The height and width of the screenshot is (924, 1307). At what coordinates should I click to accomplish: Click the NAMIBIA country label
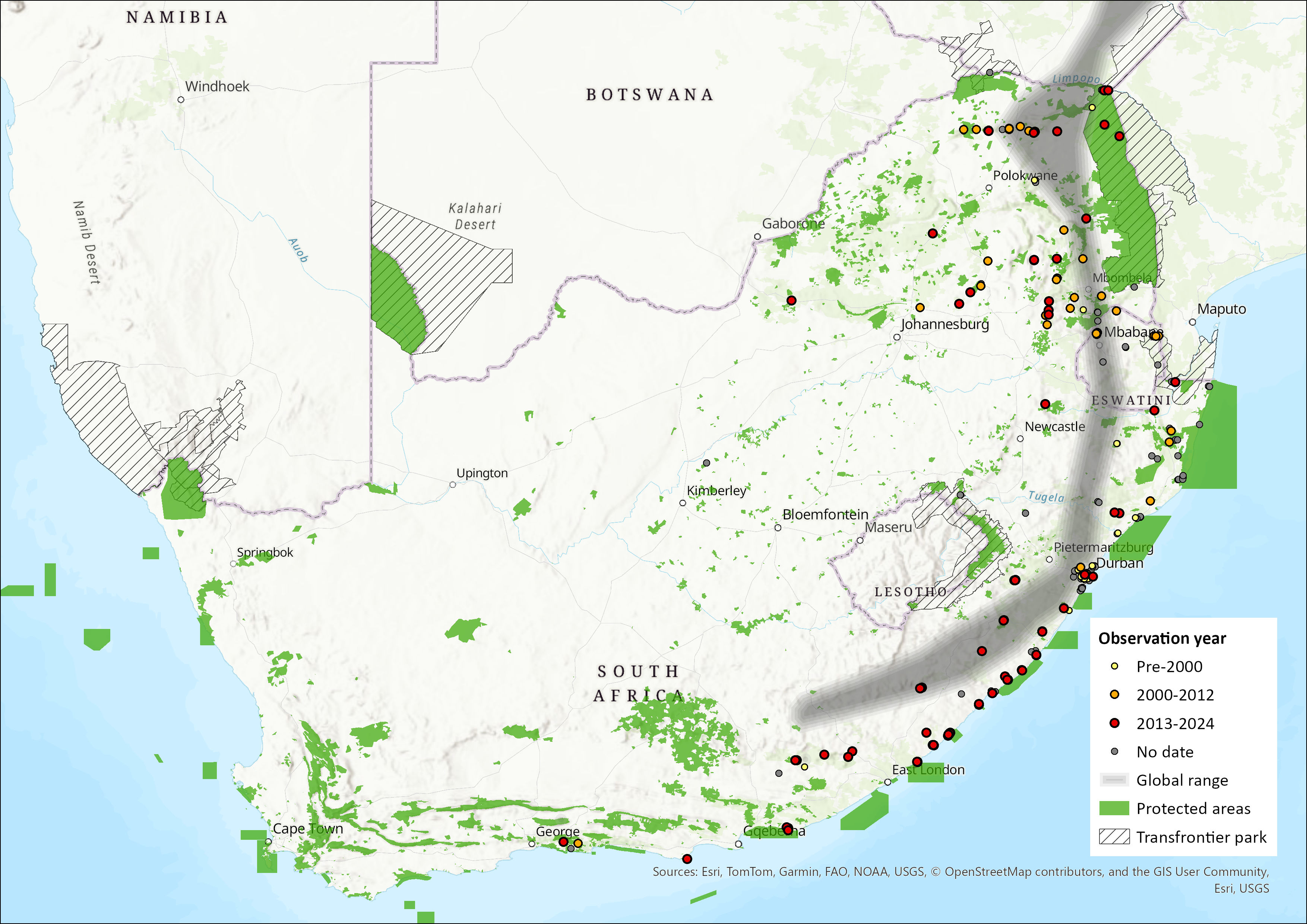click(x=177, y=18)
